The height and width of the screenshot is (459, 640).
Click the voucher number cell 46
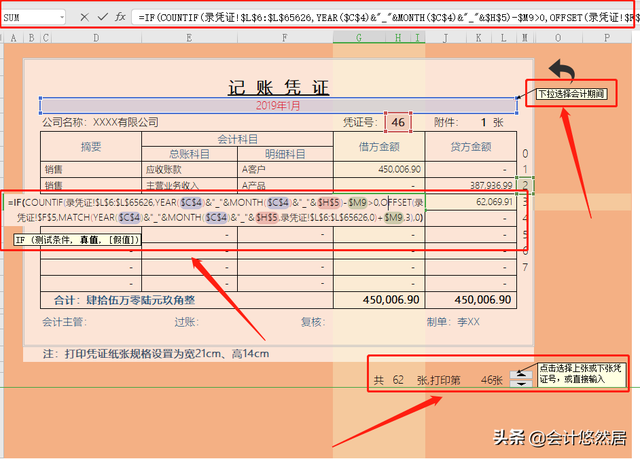[x=398, y=122]
